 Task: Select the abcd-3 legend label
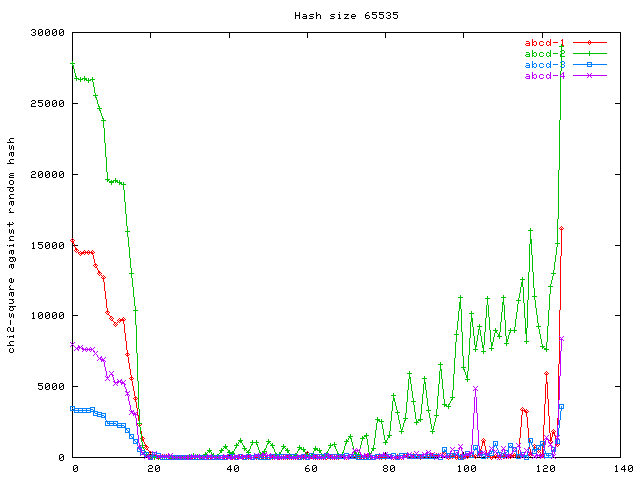[x=545, y=65]
